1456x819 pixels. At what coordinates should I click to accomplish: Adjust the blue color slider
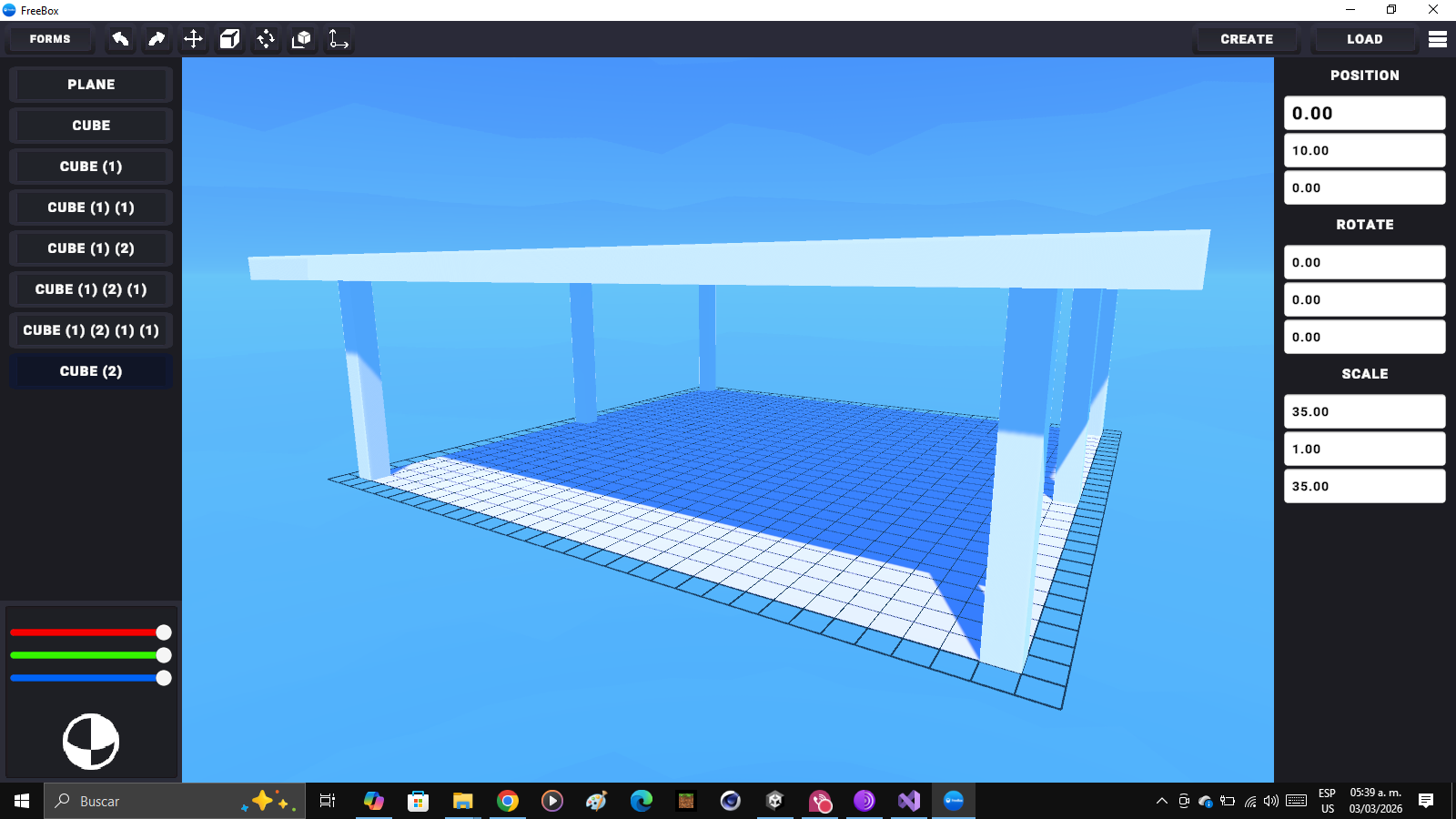tap(91, 678)
